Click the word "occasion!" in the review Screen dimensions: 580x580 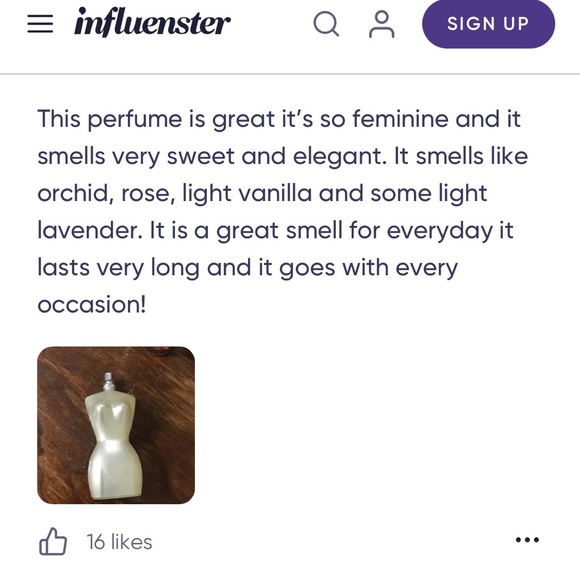point(92,305)
